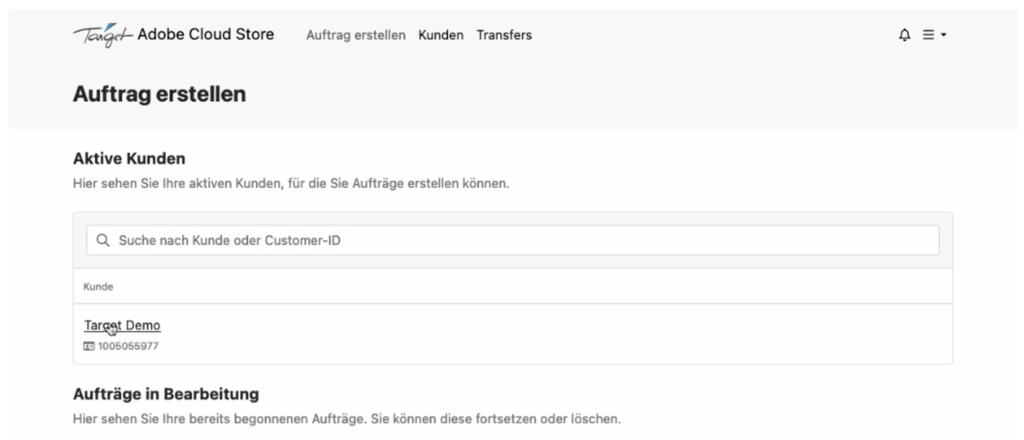Expand the dropdown caret beside the hamburger menu
The height and width of the screenshot is (440, 1024).
[x=943, y=35]
